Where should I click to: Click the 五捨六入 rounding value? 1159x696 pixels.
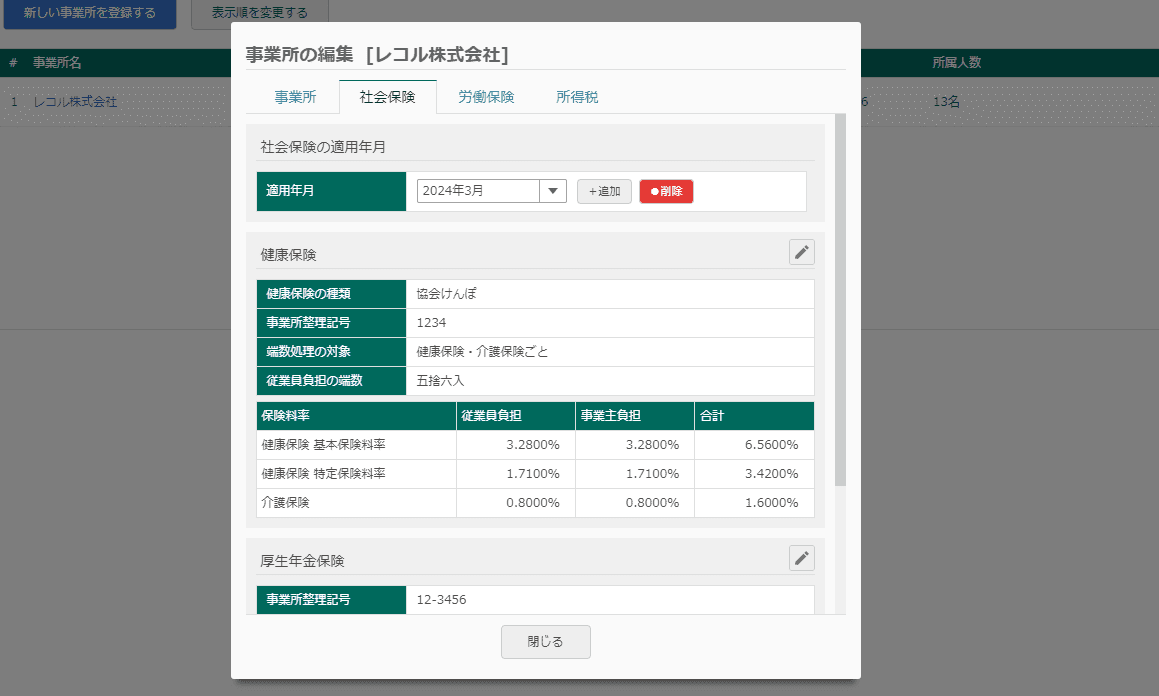[441, 381]
